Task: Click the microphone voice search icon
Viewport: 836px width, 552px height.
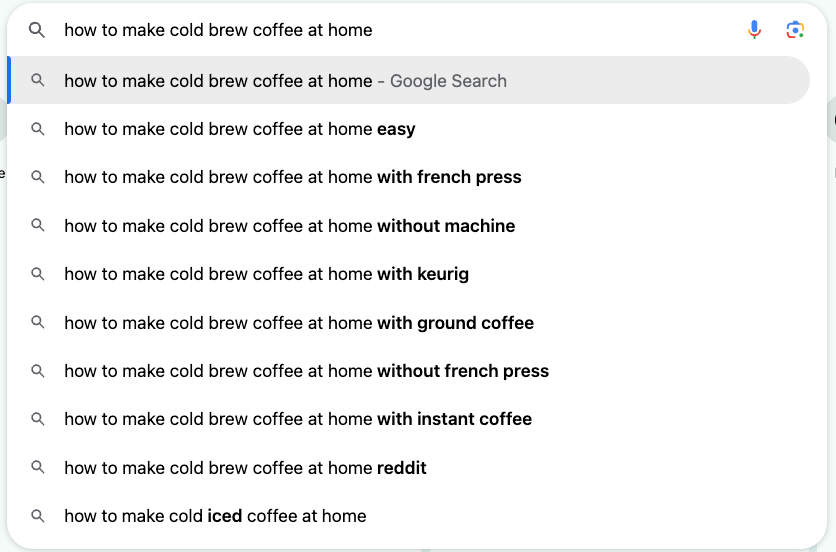Action: [754, 30]
